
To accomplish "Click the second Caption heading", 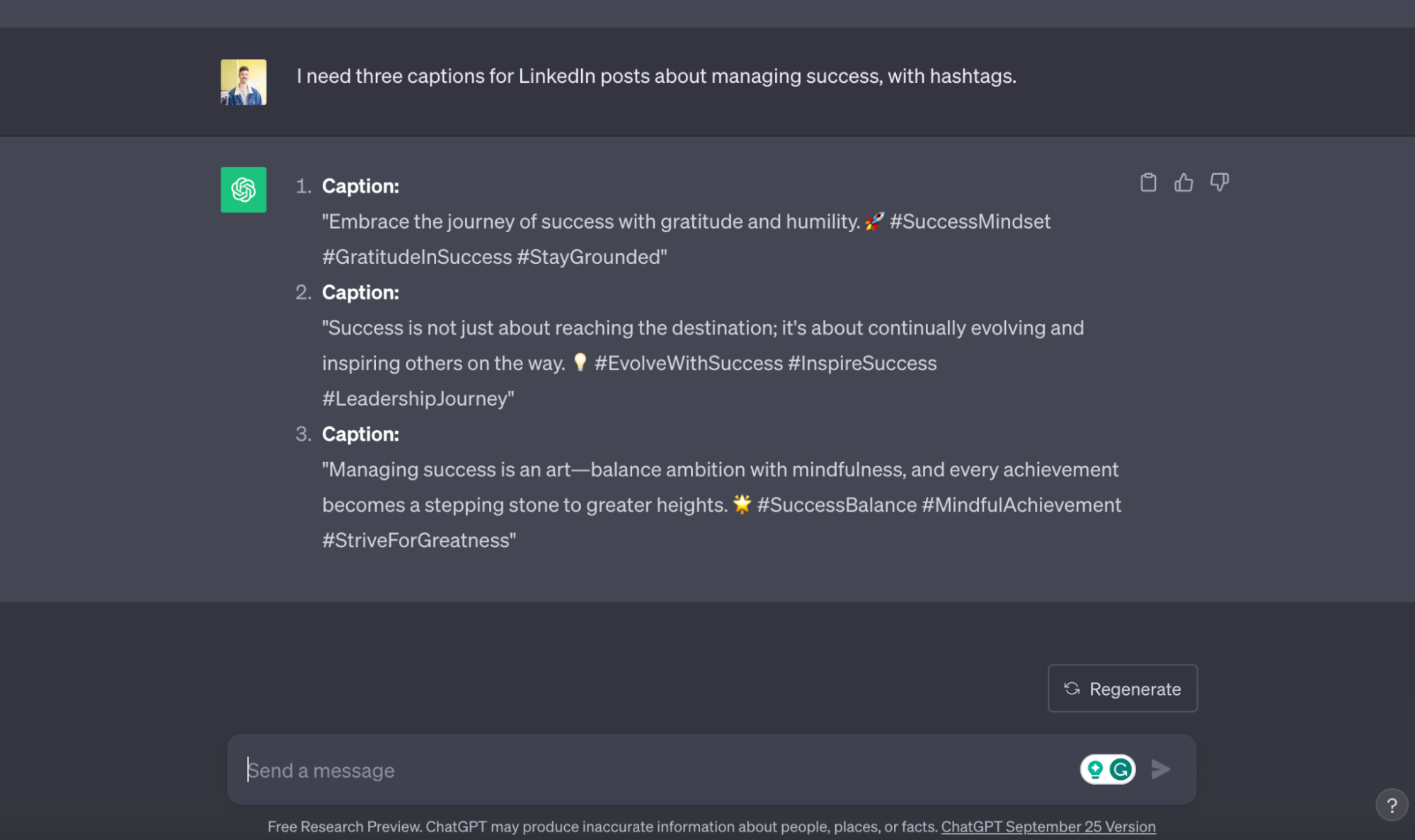I will pyautogui.click(x=360, y=292).
